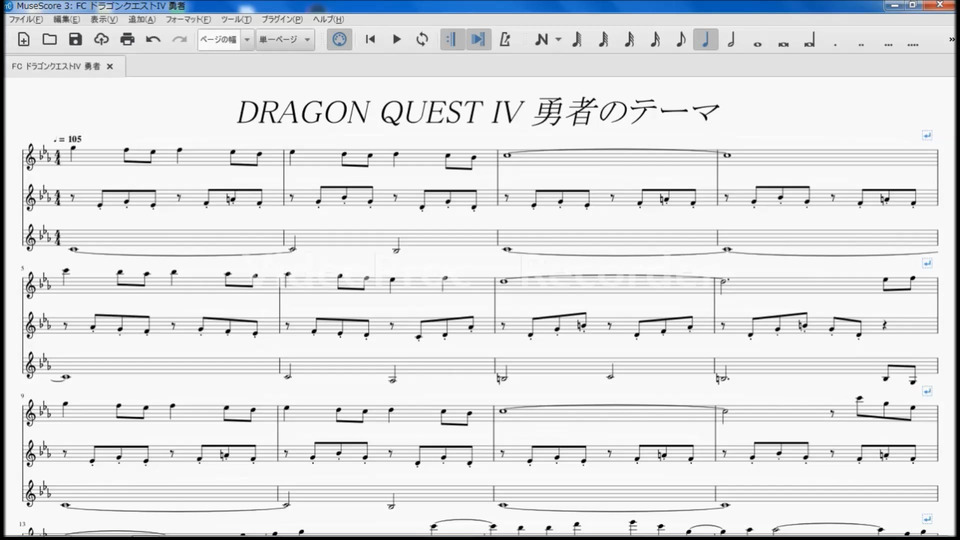Image resolution: width=960 pixels, height=540 pixels.
Task: Click the measure number 5 label
Action: pyautogui.click(x=23, y=268)
